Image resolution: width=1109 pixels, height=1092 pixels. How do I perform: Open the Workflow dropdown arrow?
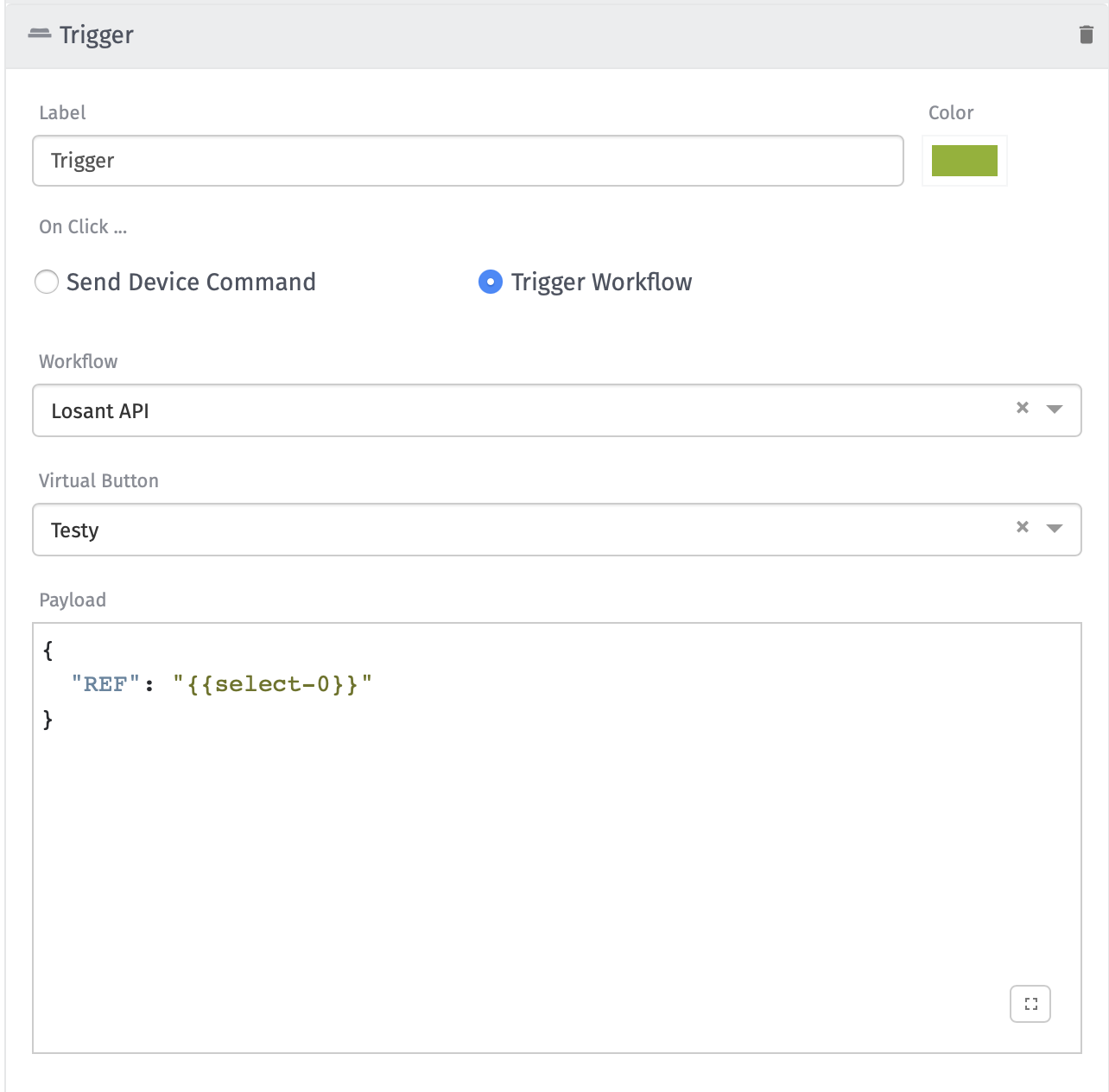(x=1055, y=409)
